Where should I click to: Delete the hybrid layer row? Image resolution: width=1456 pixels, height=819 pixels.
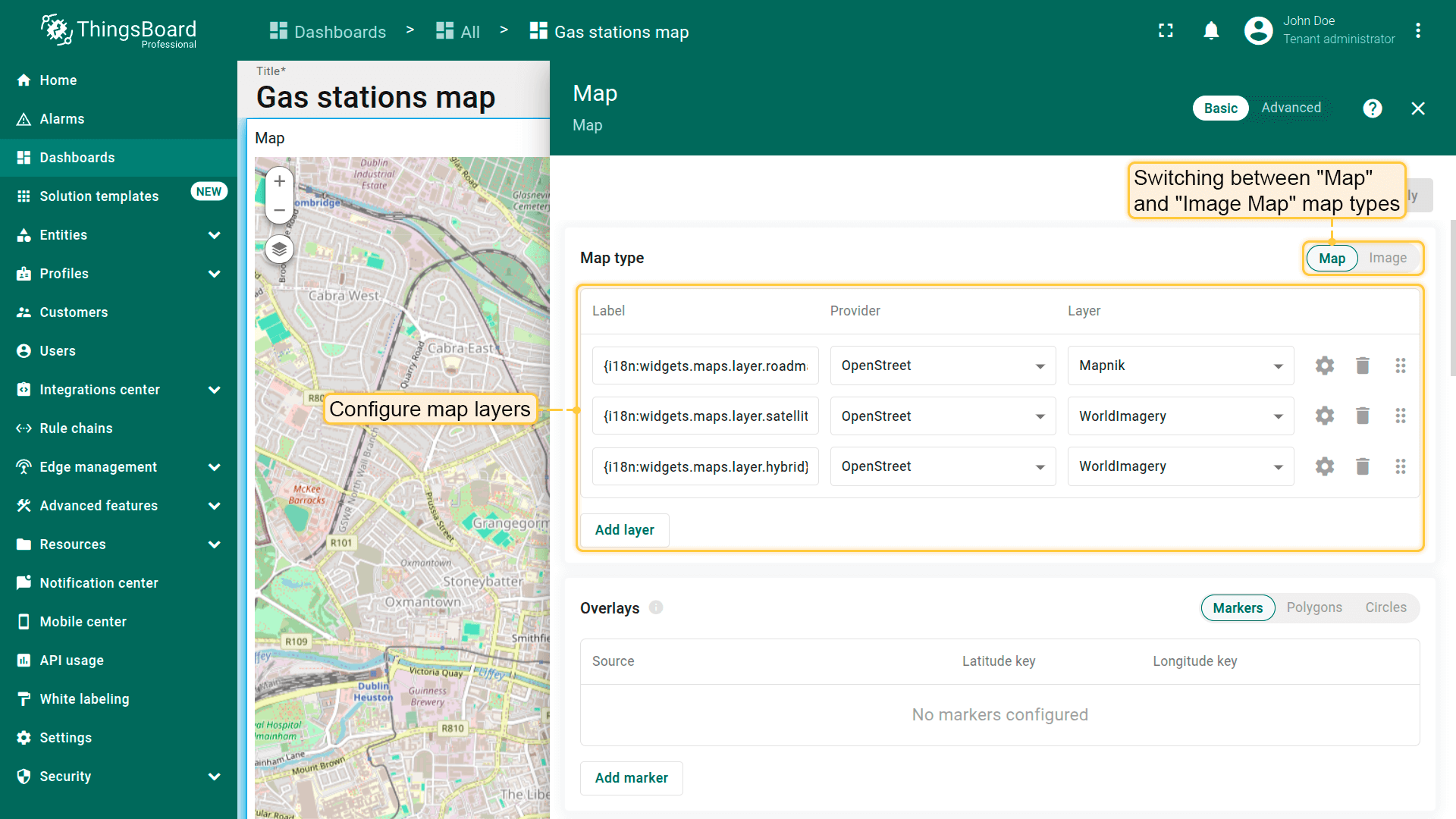tap(1362, 466)
